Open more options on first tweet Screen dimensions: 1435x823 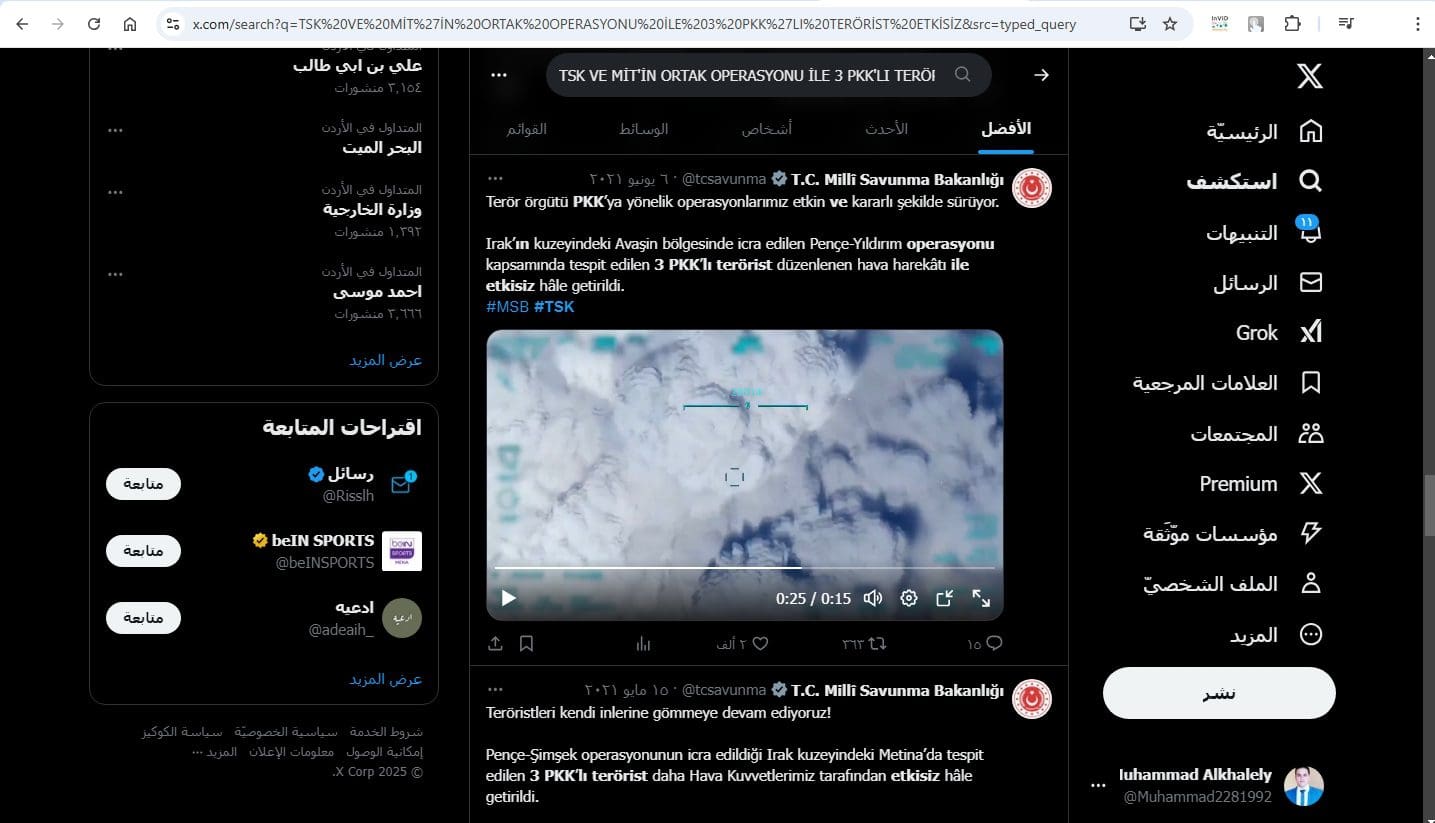coord(495,179)
